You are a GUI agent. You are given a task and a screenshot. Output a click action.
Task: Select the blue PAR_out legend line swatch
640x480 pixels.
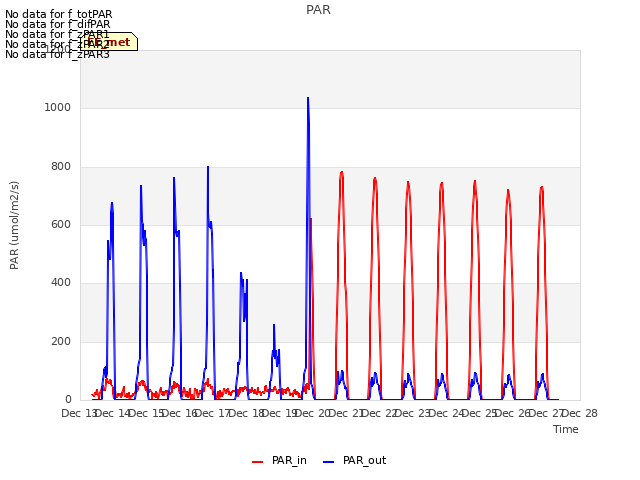(329, 462)
